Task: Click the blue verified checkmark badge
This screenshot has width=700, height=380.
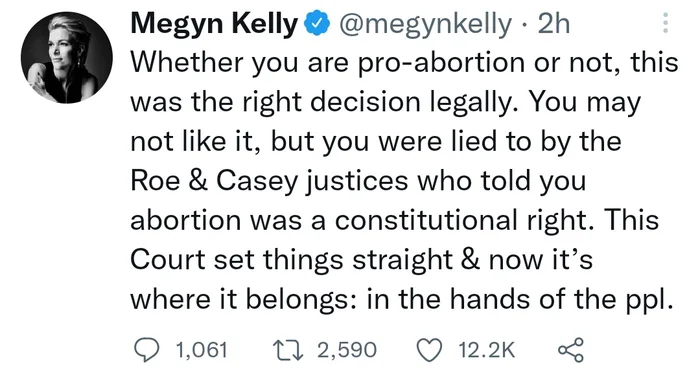Action: (317, 24)
